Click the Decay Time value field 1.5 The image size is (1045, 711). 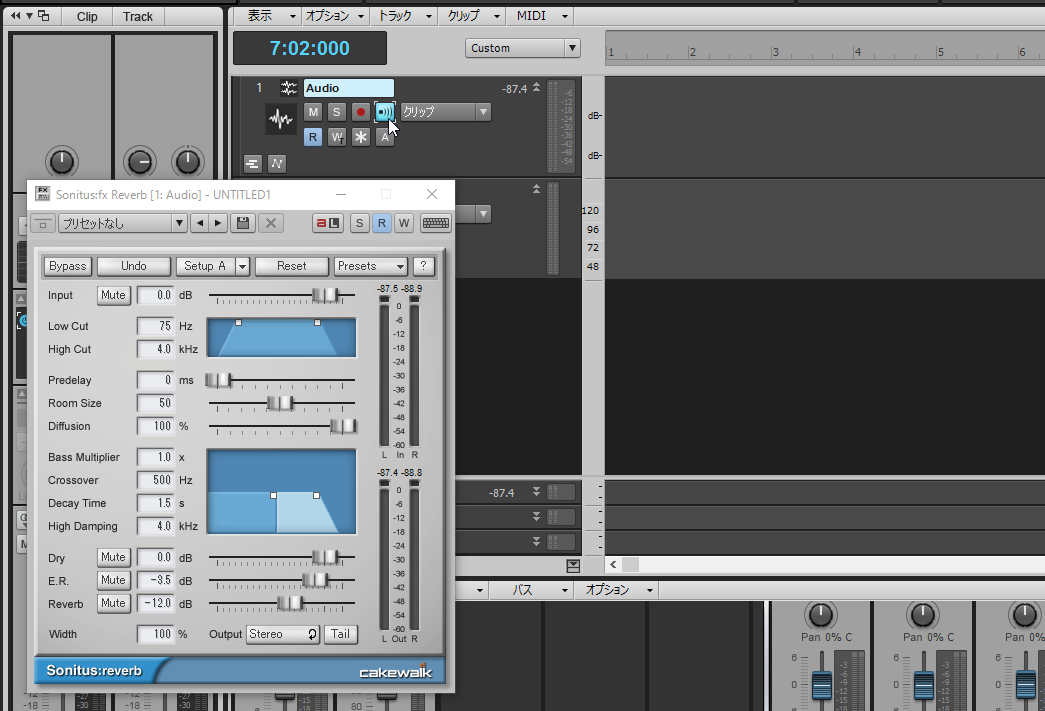pos(155,503)
